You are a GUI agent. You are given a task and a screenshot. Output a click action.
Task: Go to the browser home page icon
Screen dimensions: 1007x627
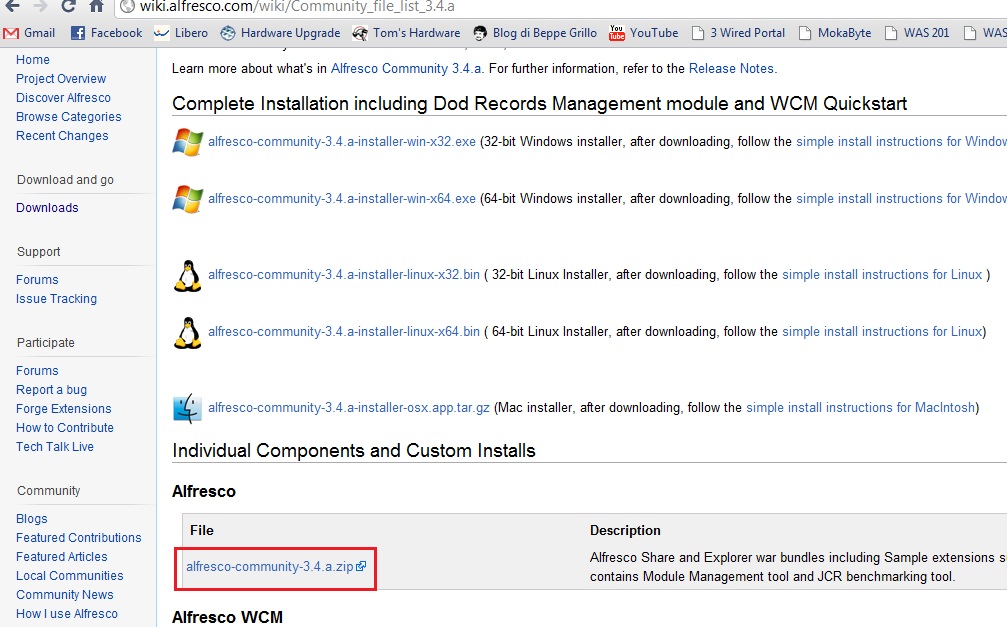click(96, 6)
